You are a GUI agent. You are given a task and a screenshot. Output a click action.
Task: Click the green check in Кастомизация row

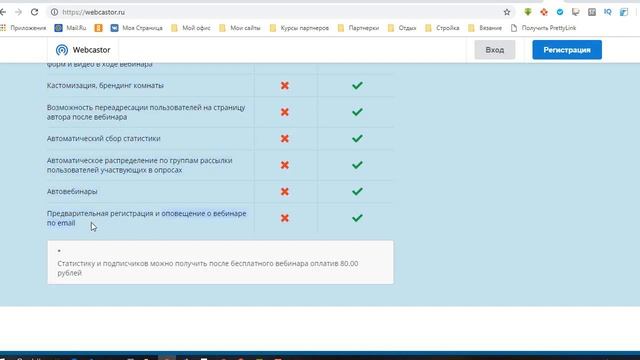(357, 85)
